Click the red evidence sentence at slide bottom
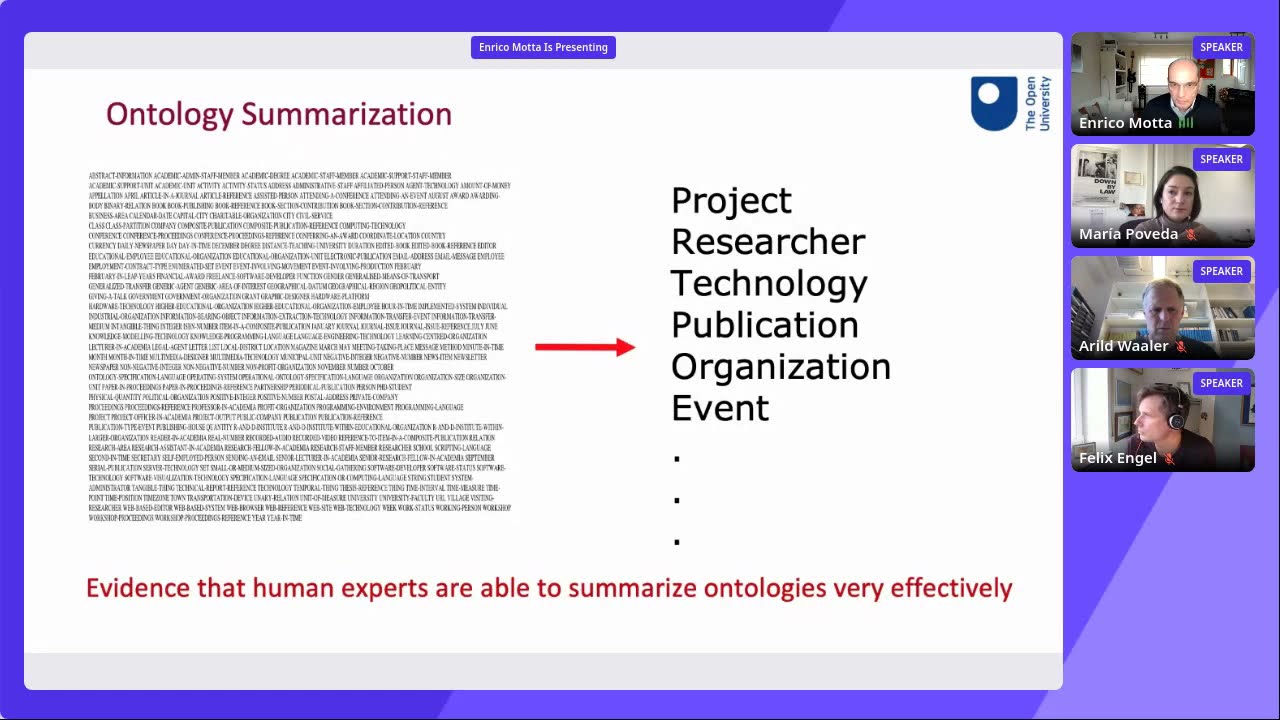The image size is (1280, 720). pyautogui.click(x=549, y=588)
